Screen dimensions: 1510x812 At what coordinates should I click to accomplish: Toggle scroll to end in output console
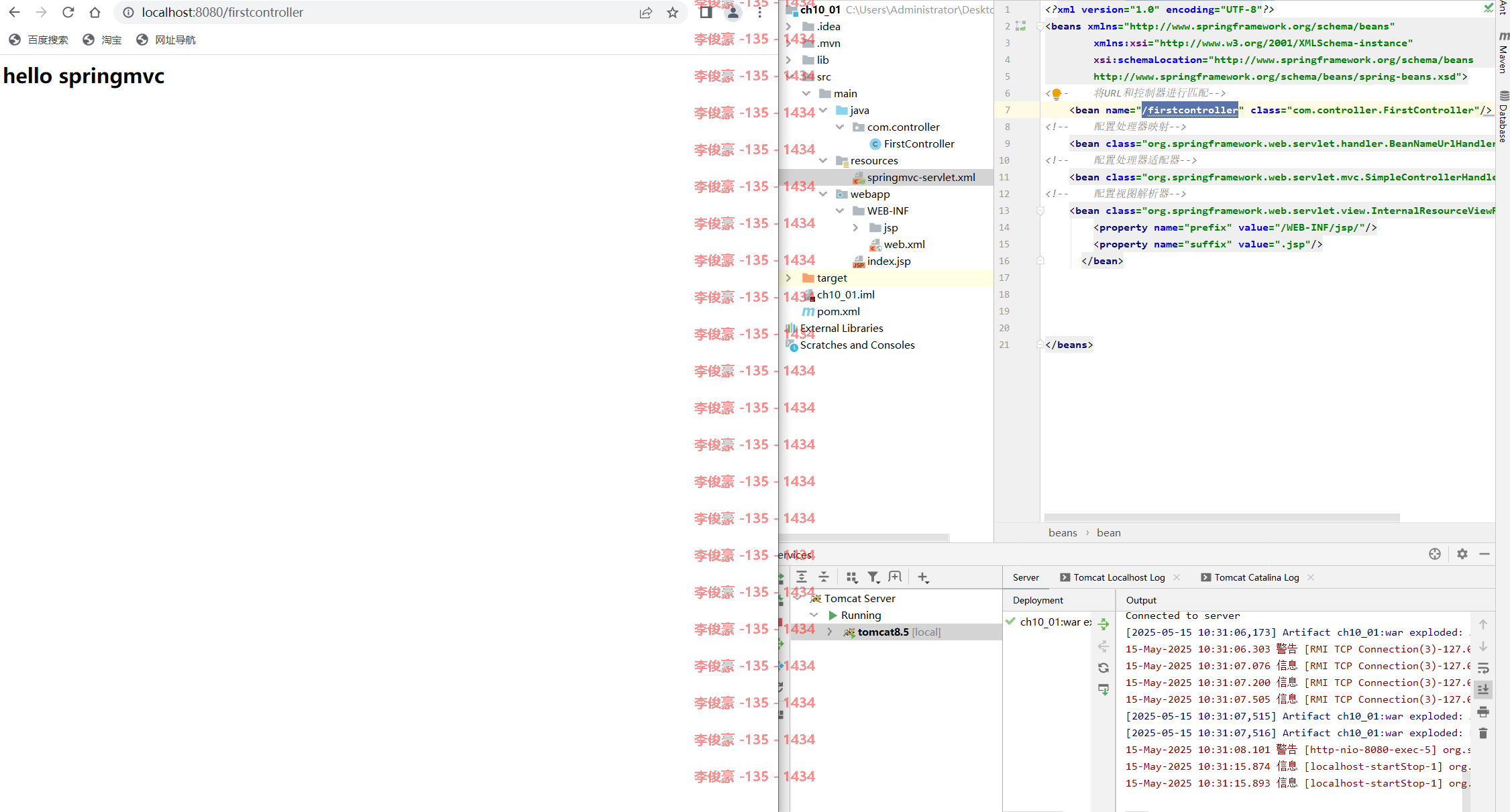point(1483,689)
